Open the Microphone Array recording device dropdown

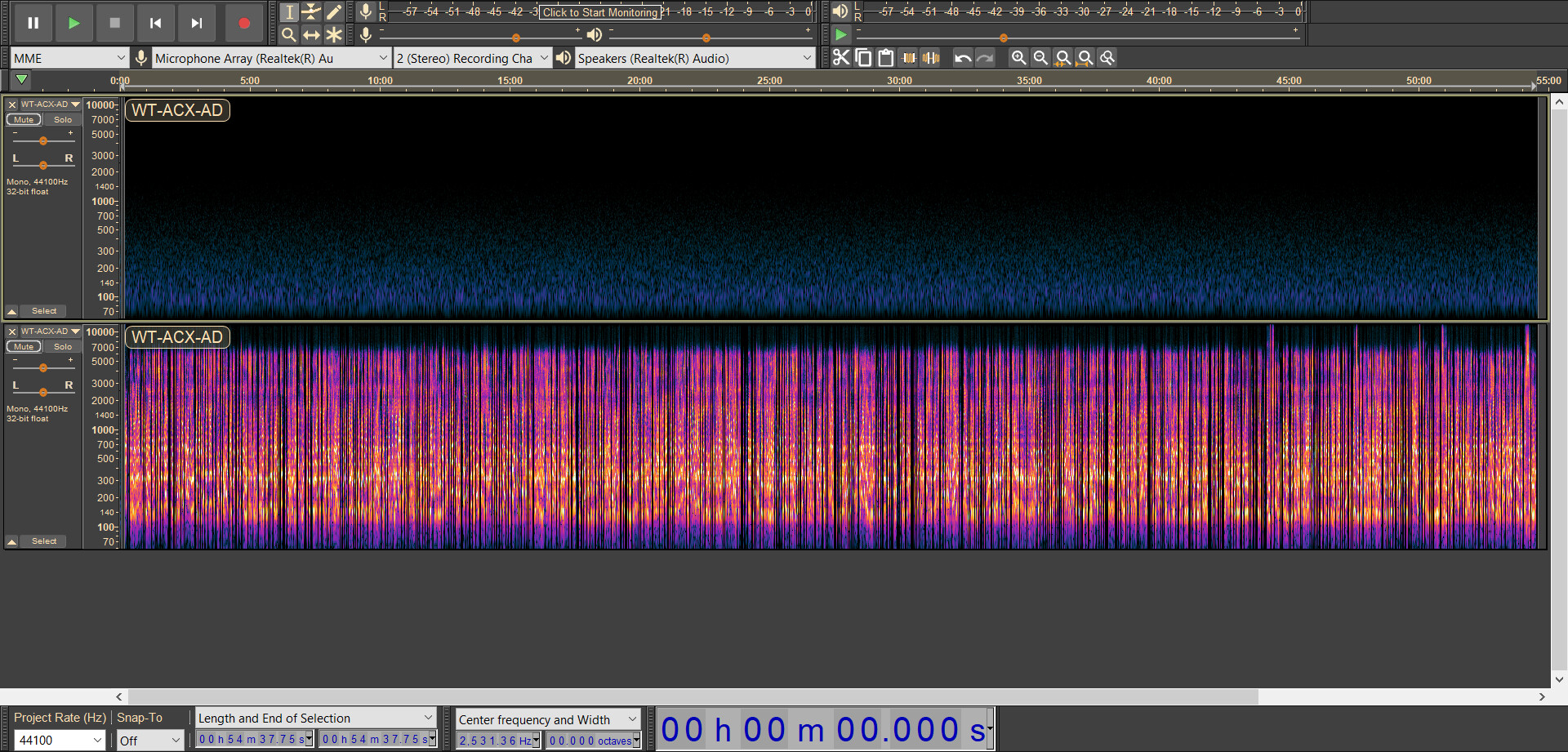click(271, 58)
